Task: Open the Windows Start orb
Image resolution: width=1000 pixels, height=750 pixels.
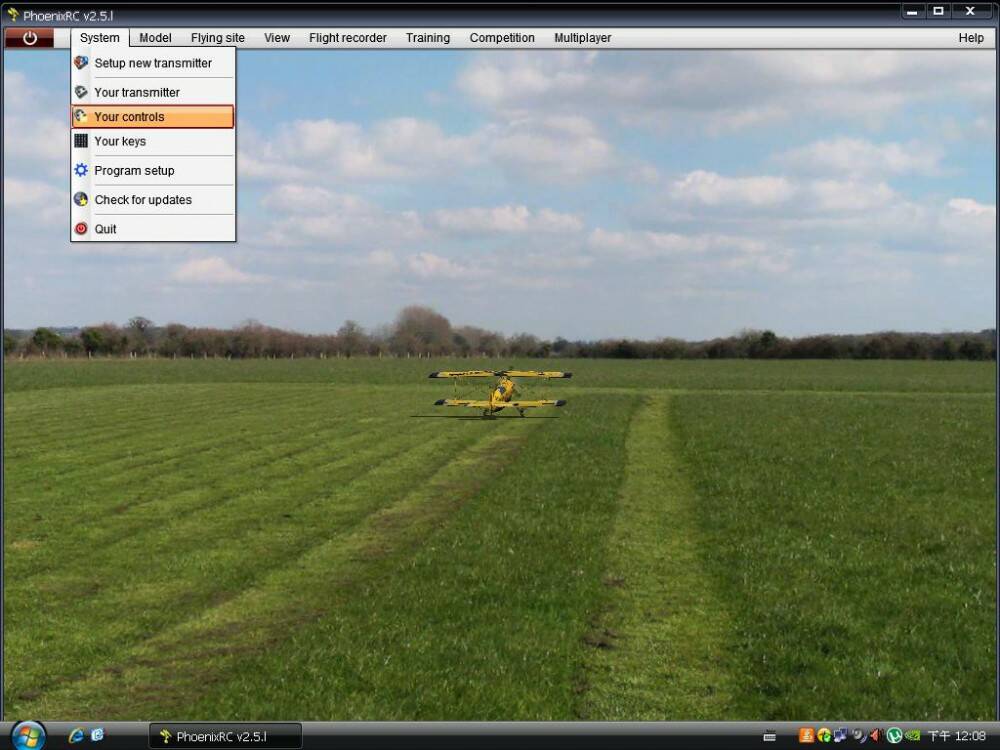Action: (x=28, y=737)
